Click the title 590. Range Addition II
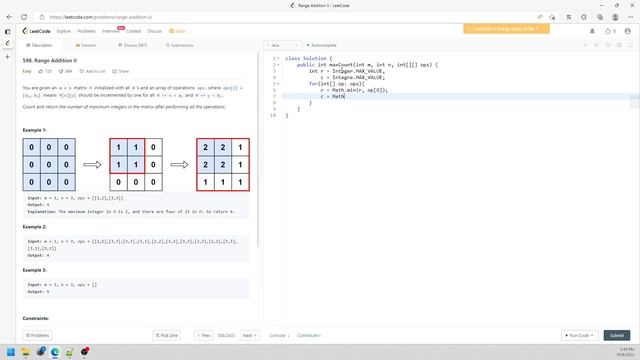The image size is (640, 360). tap(50, 60)
